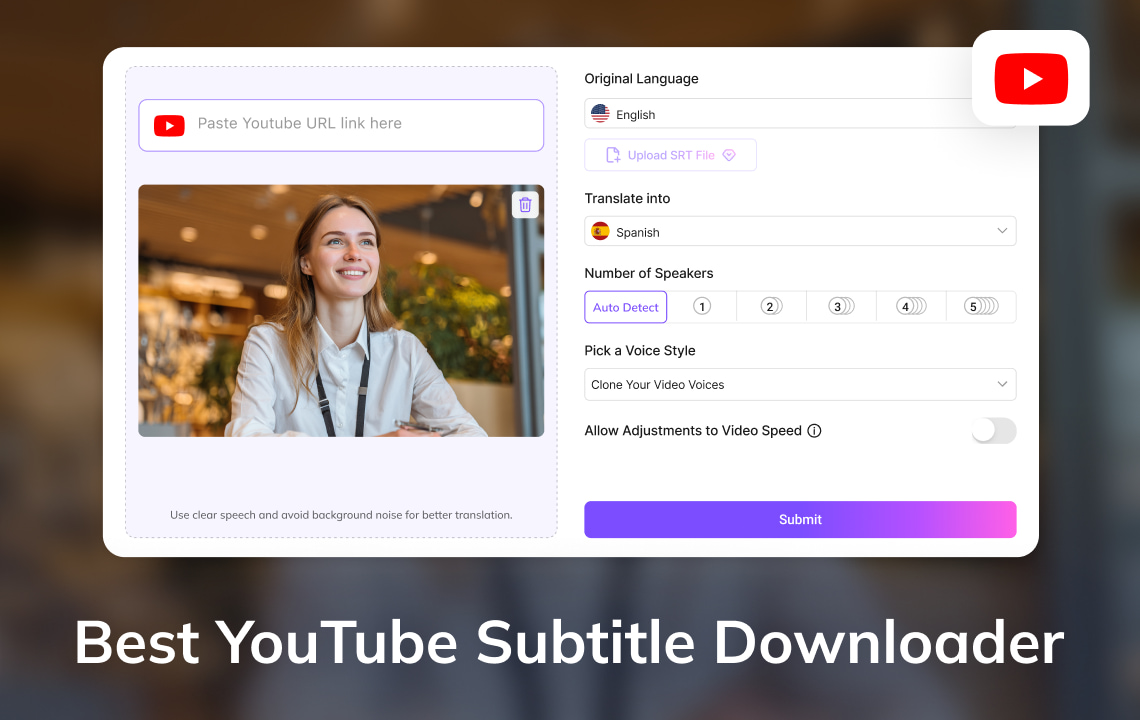
Task: Click the Upload SRT File button
Action: pyautogui.click(x=670, y=154)
